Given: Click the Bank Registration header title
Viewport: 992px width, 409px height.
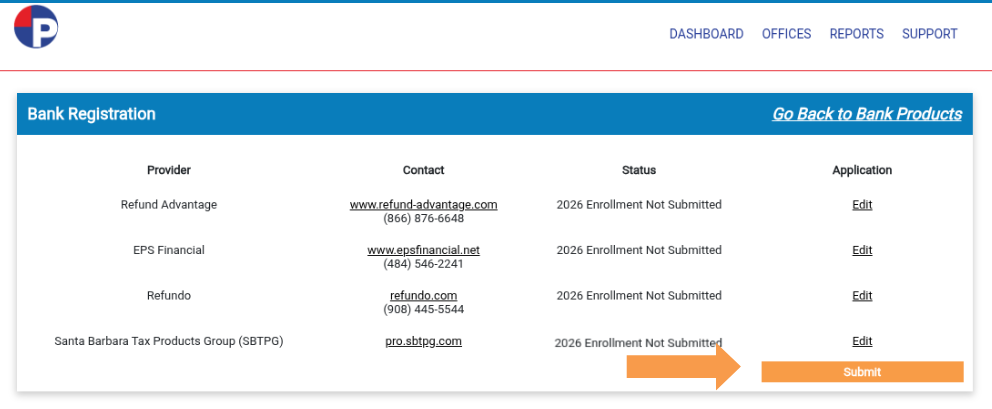Looking at the screenshot, I should pyautogui.click(x=91, y=114).
